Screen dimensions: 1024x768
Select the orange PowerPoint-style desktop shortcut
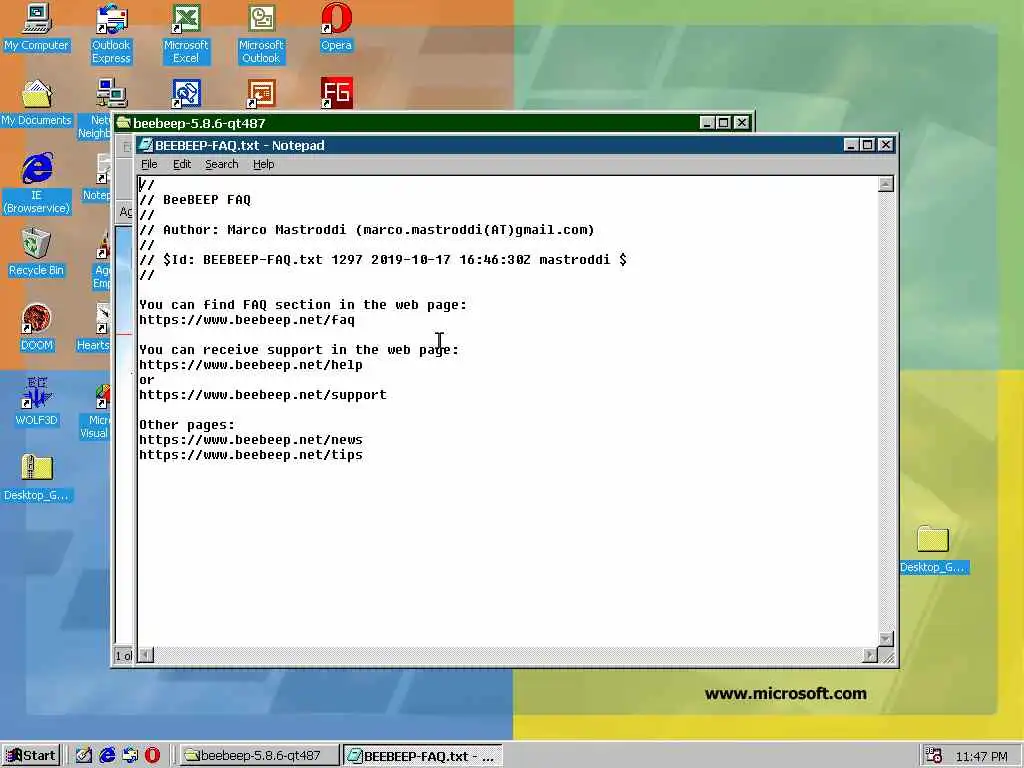261,93
